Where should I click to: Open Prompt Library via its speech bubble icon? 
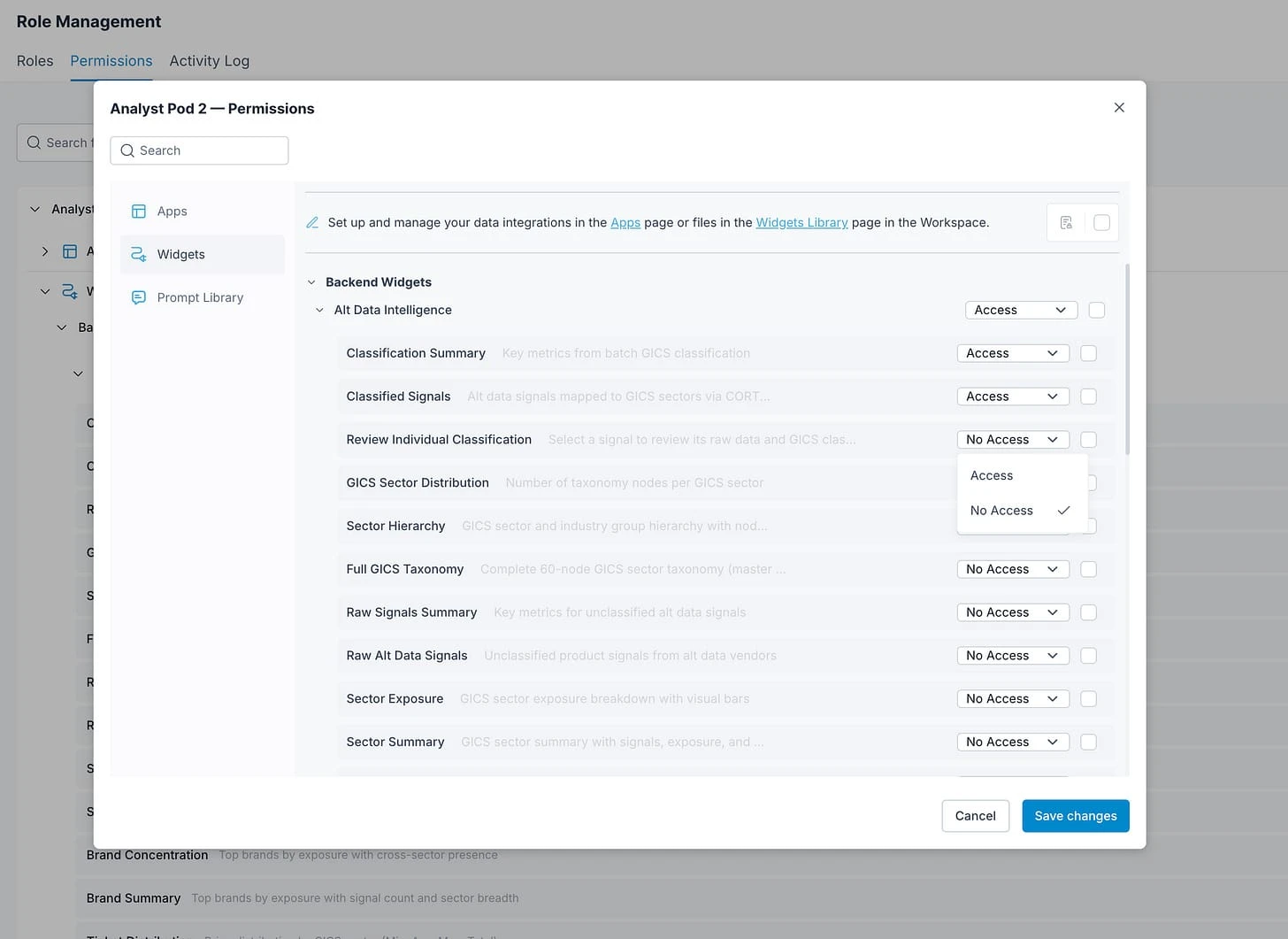(x=139, y=297)
